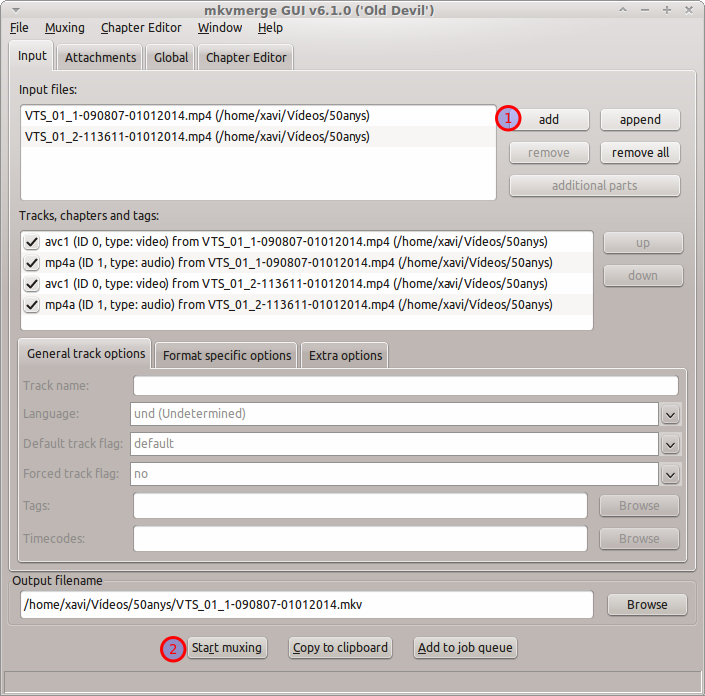This screenshot has height=696, width=705.
Task: Expand the Language dropdown
Action: coord(670,414)
